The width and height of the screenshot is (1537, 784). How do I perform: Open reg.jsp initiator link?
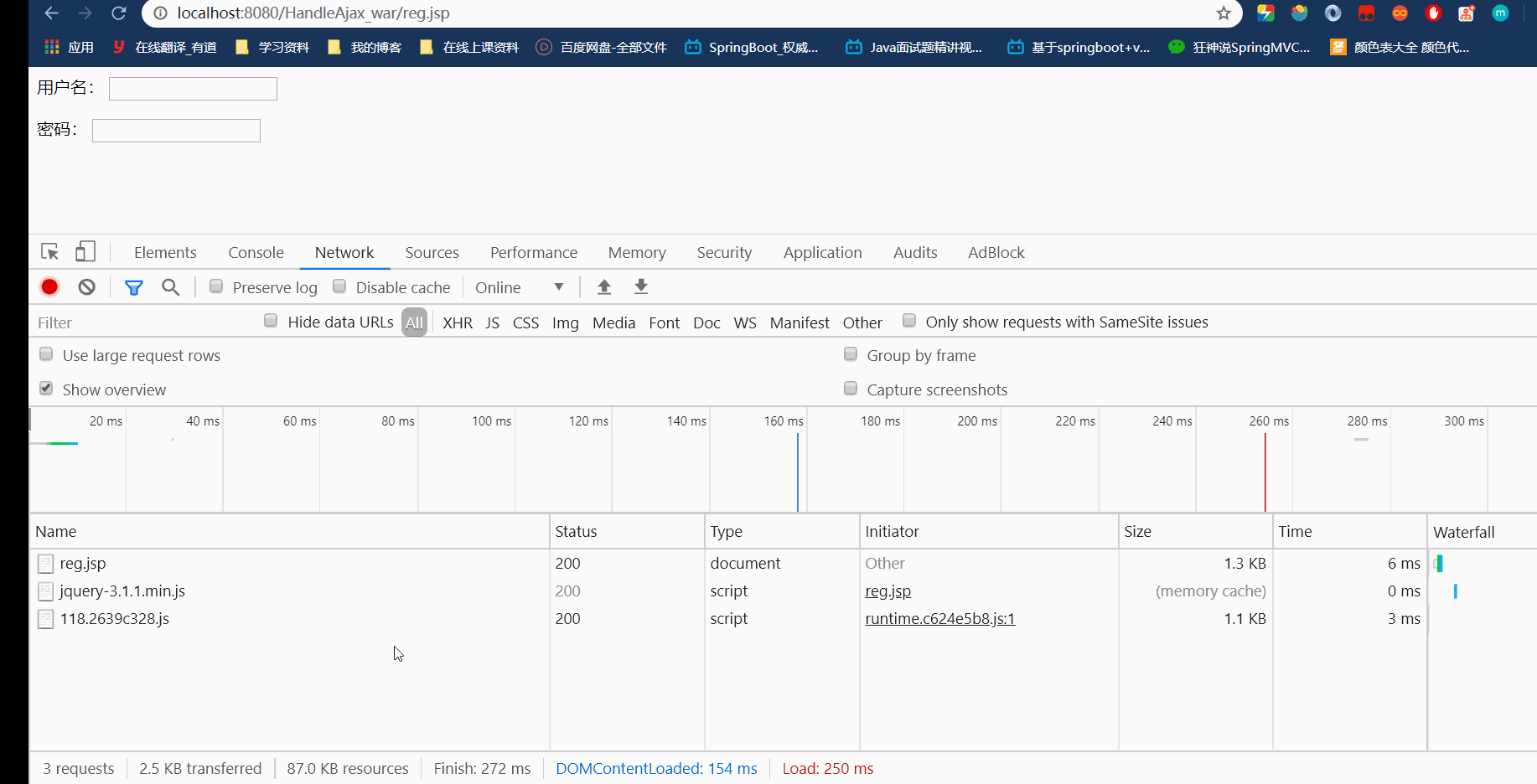coord(888,591)
